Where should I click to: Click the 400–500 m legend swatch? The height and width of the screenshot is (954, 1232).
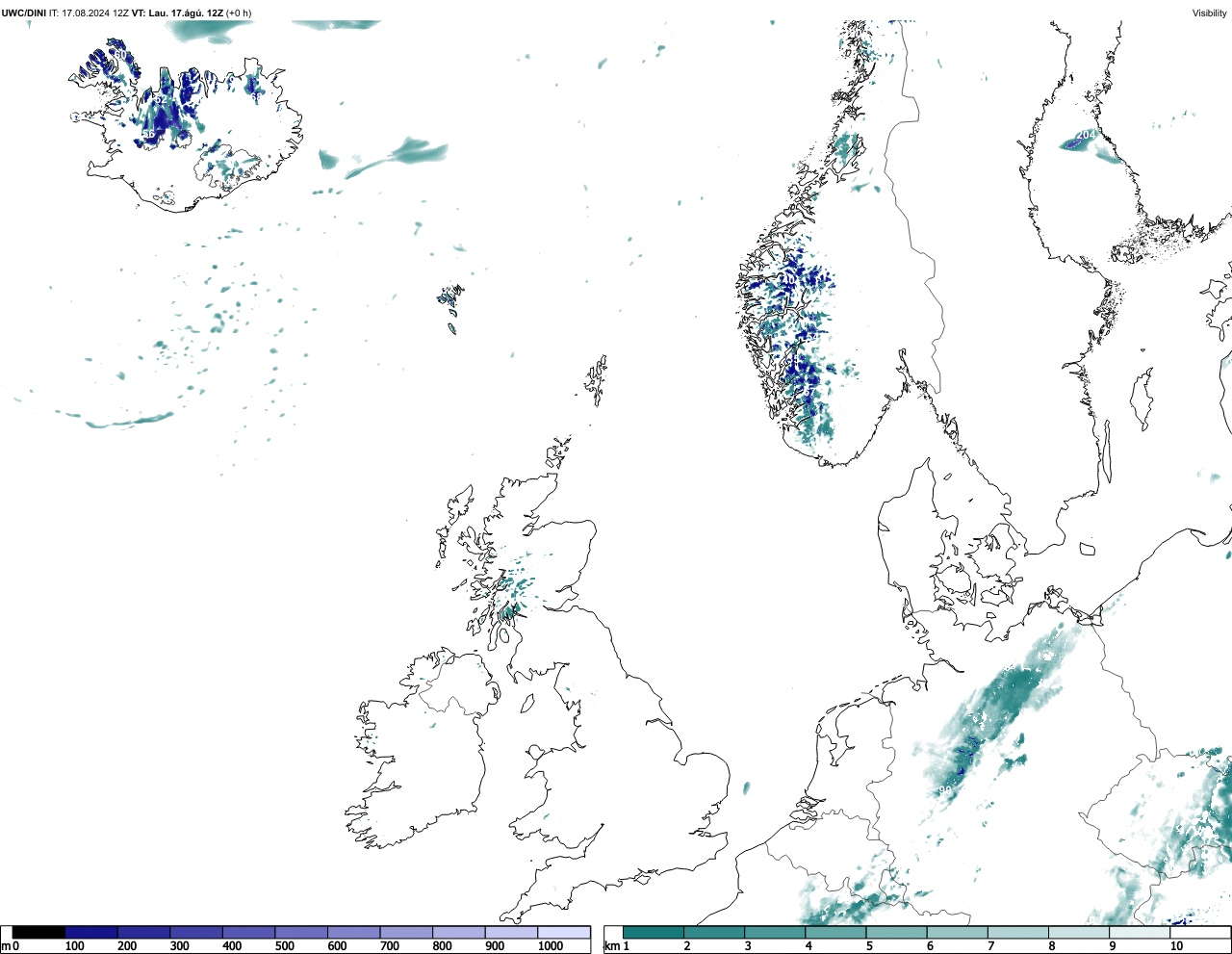pos(248,933)
